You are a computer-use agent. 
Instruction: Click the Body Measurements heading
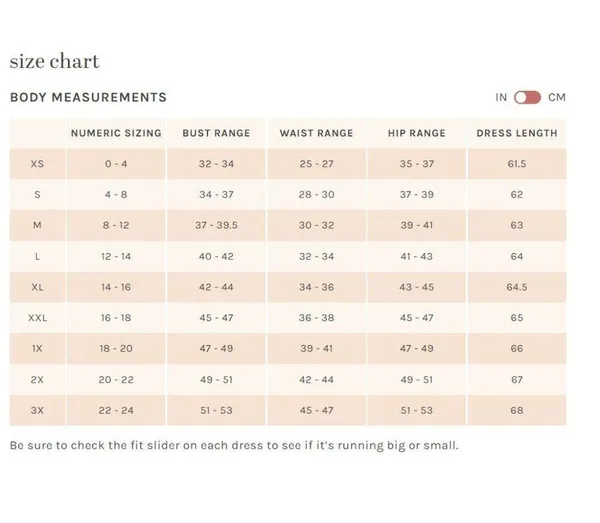[88, 98]
